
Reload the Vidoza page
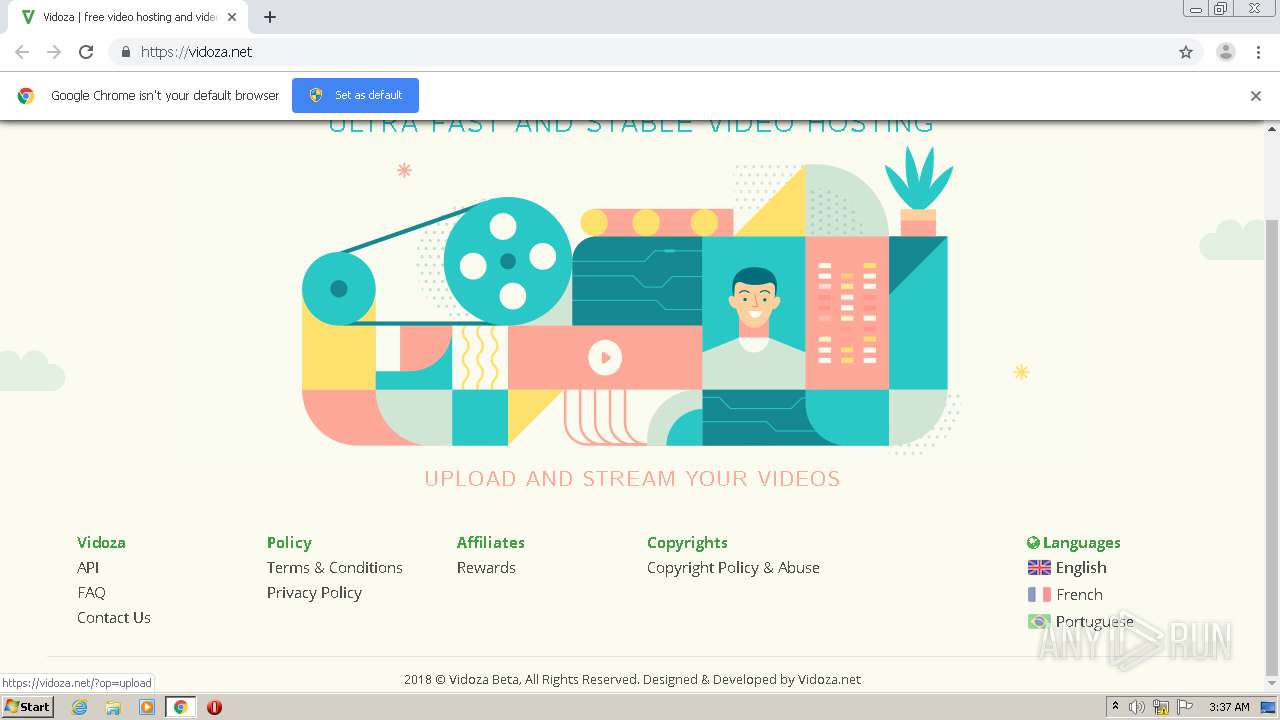pyautogui.click(x=86, y=52)
